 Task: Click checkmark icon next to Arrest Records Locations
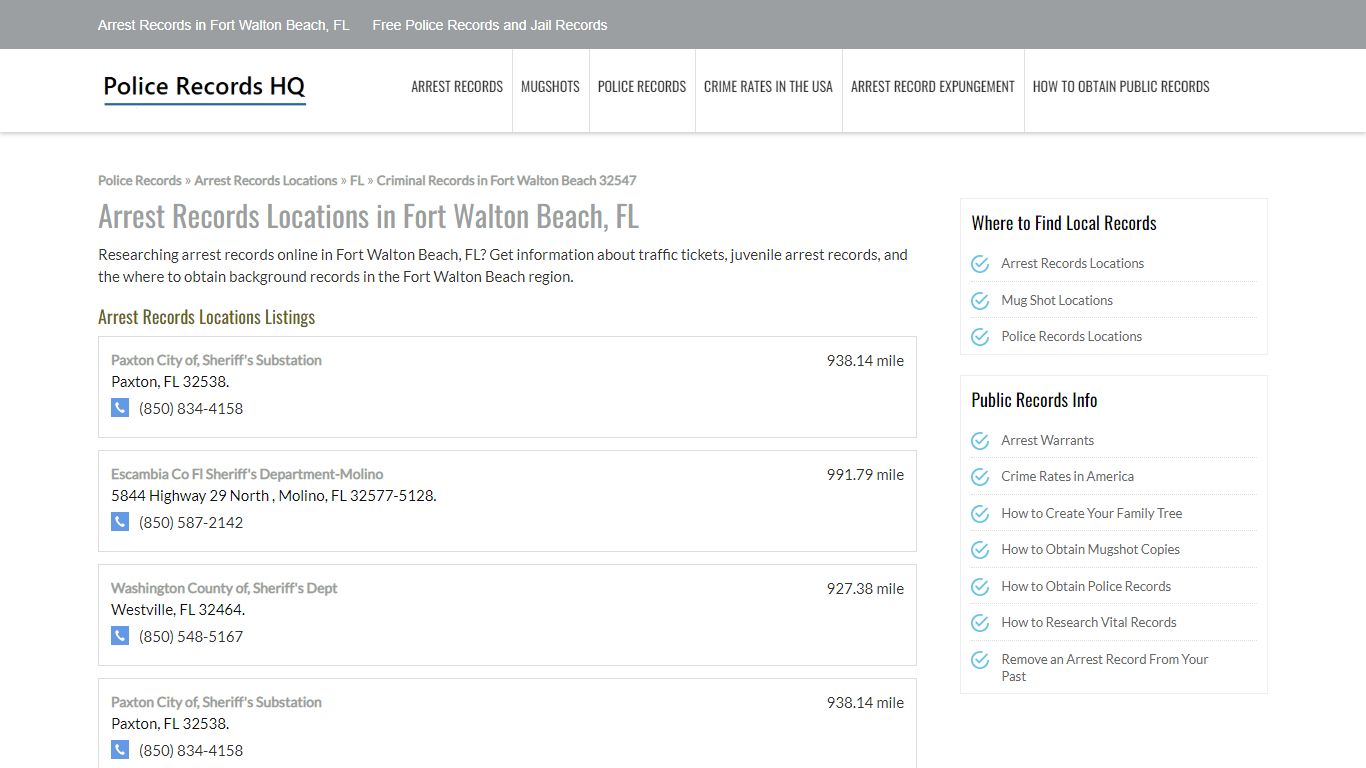point(980,264)
